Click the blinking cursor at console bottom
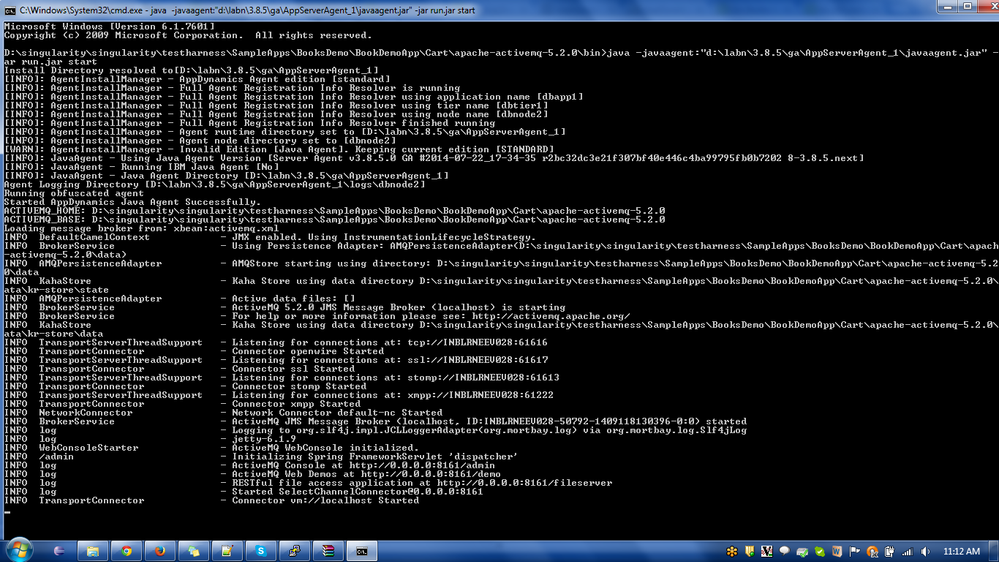The image size is (999, 562). [7, 512]
